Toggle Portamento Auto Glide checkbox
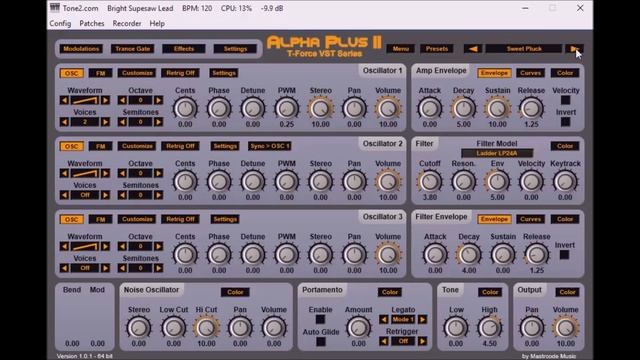The height and width of the screenshot is (360, 640). pyautogui.click(x=321, y=342)
